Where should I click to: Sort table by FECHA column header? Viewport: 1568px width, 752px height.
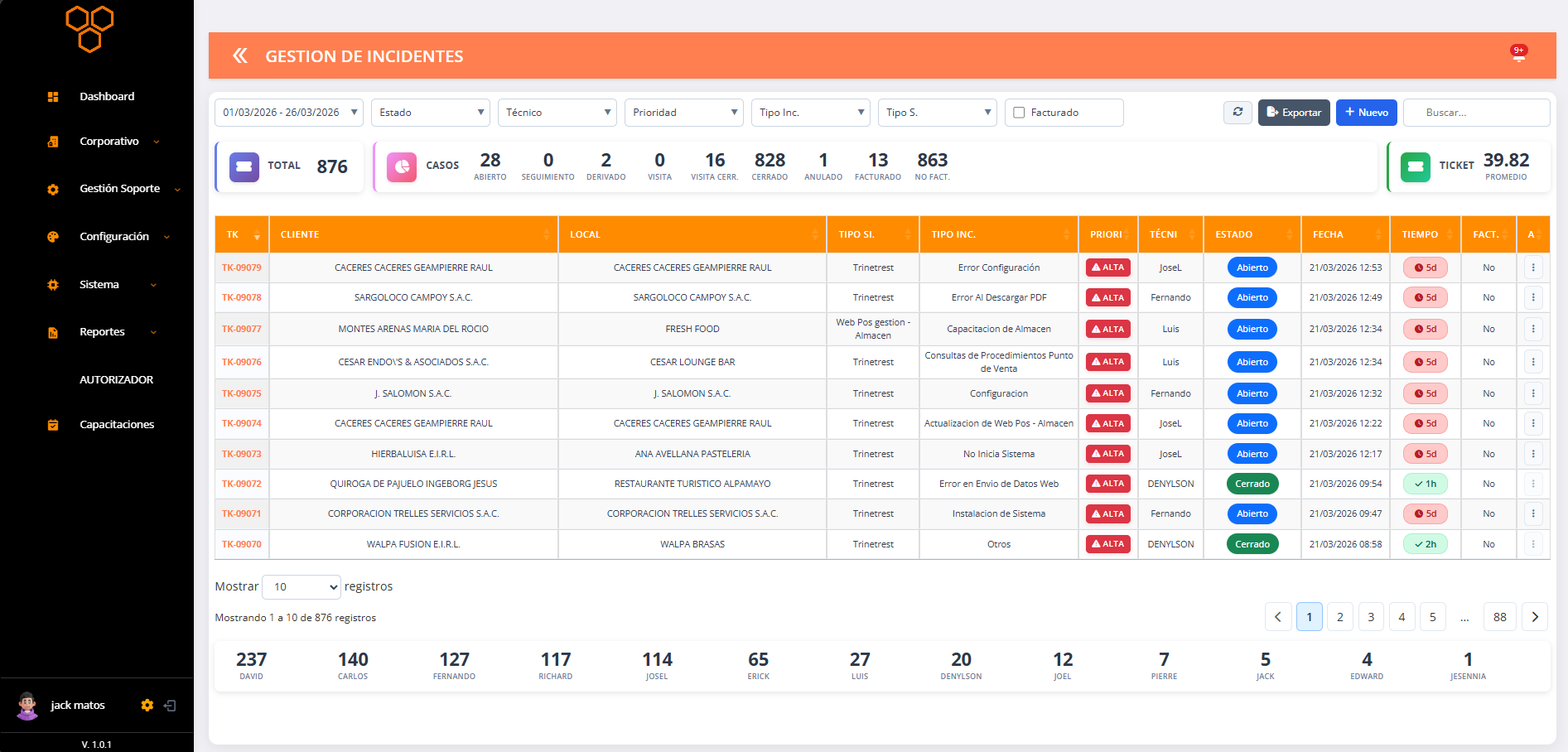tap(1346, 234)
